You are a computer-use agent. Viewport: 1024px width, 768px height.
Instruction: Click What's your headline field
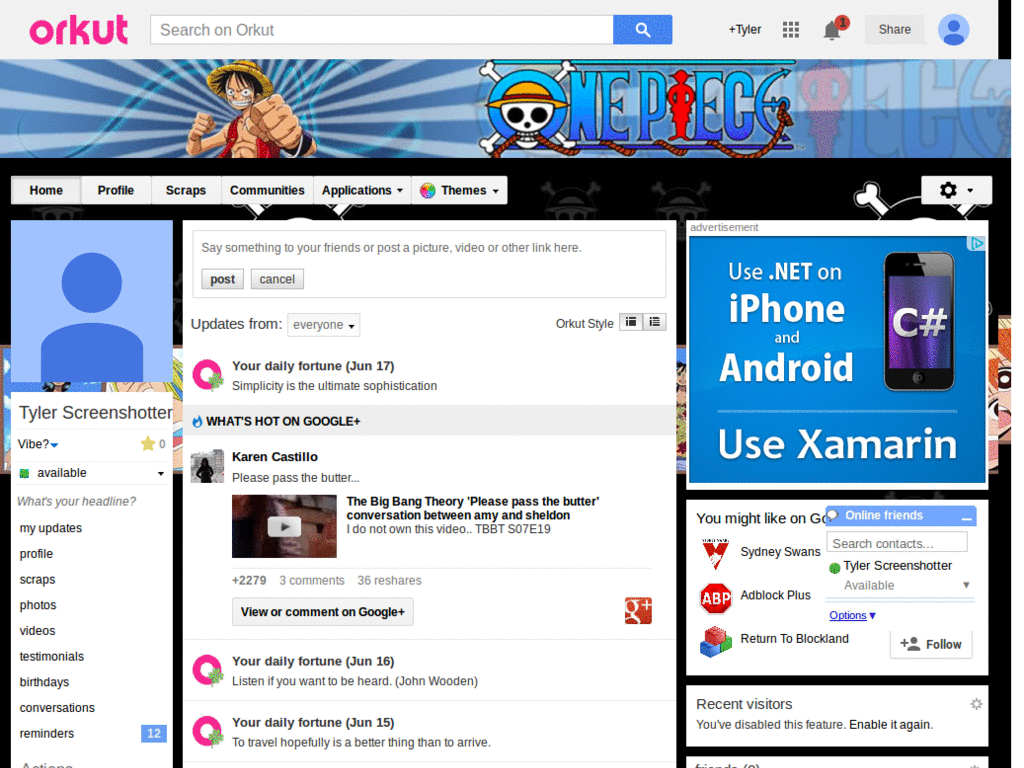point(77,502)
